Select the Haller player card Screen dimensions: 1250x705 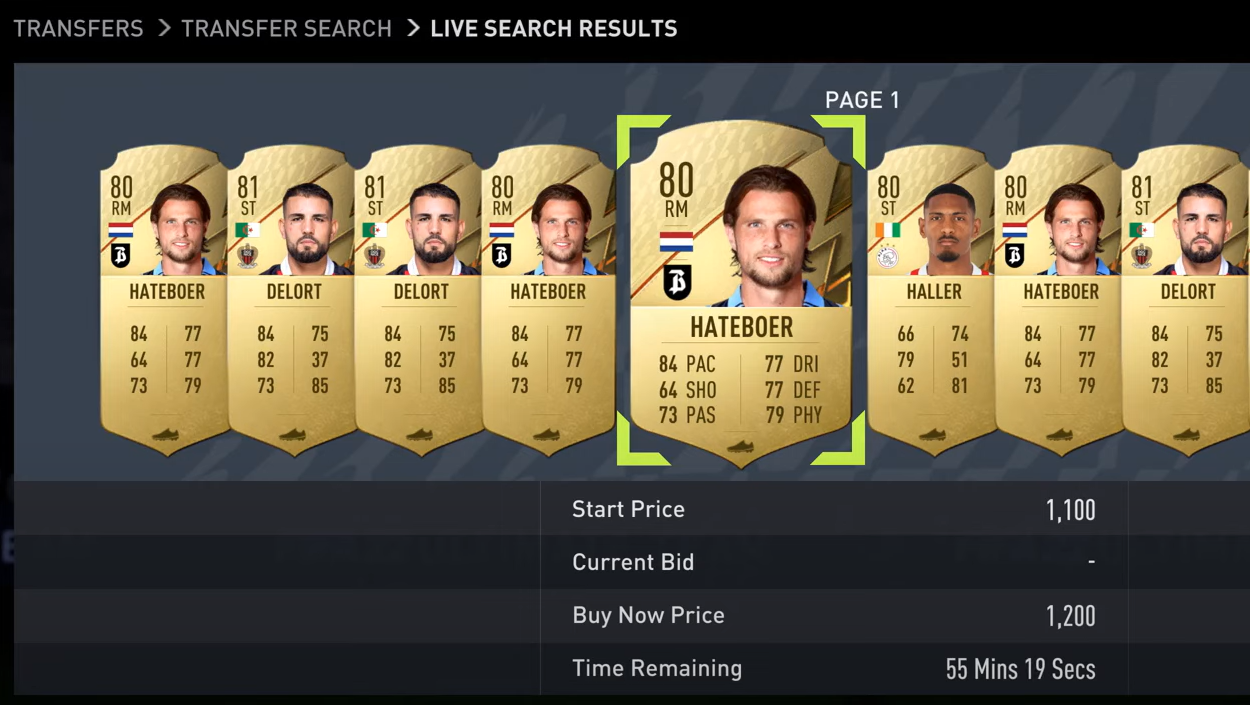point(930,300)
